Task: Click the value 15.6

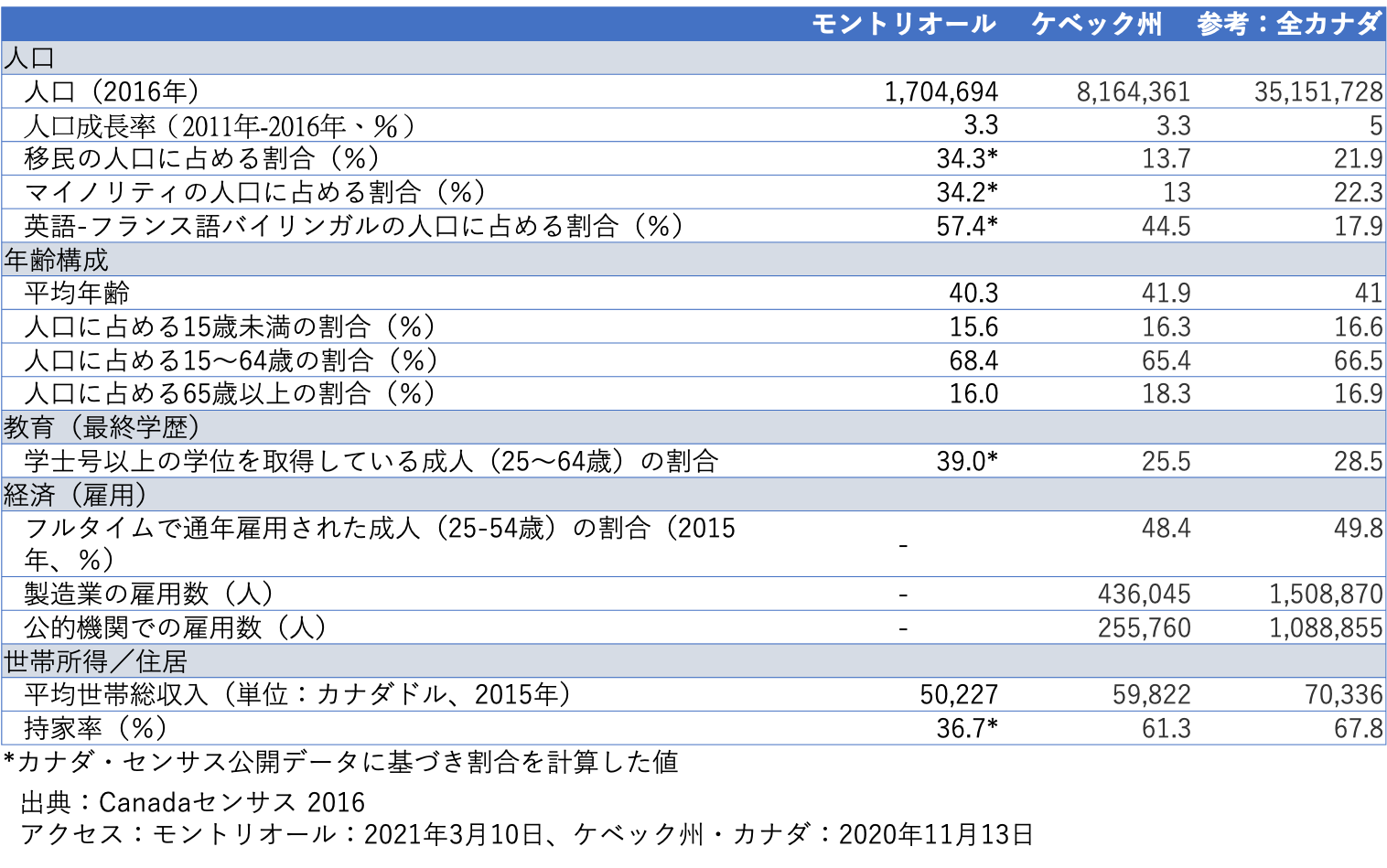Action: pos(973,327)
